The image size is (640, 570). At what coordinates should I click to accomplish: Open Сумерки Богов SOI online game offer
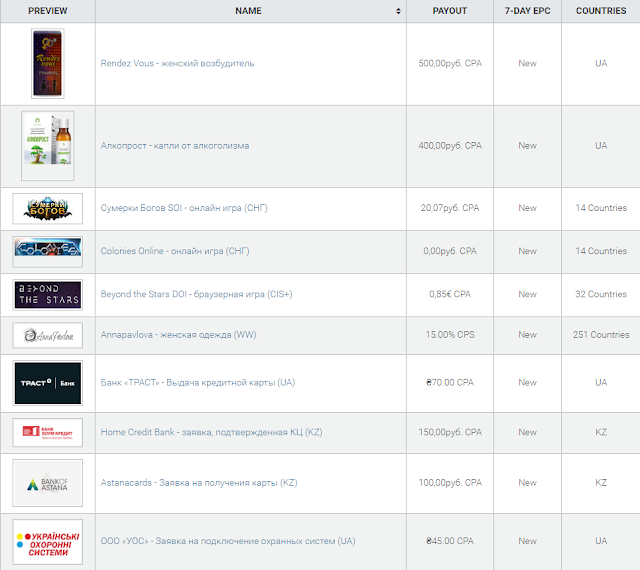[x=184, y=208]
